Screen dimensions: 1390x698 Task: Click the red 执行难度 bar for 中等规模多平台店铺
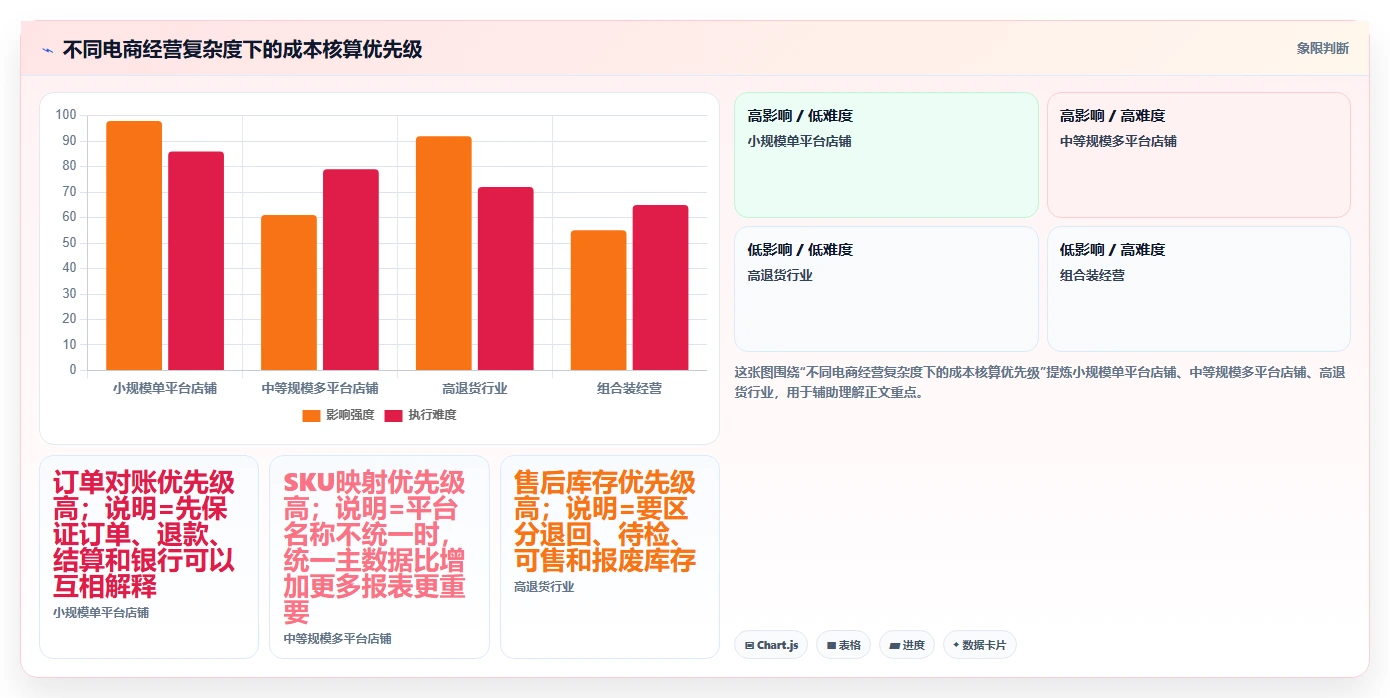[x=351, y=270]
